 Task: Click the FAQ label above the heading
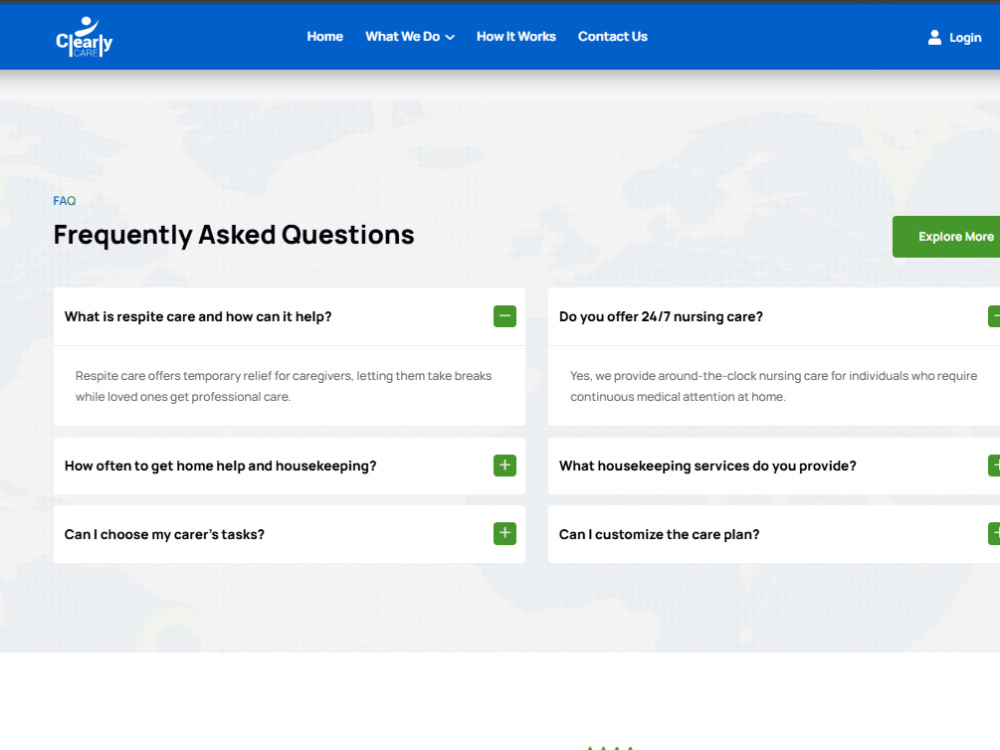pos(64,201)
